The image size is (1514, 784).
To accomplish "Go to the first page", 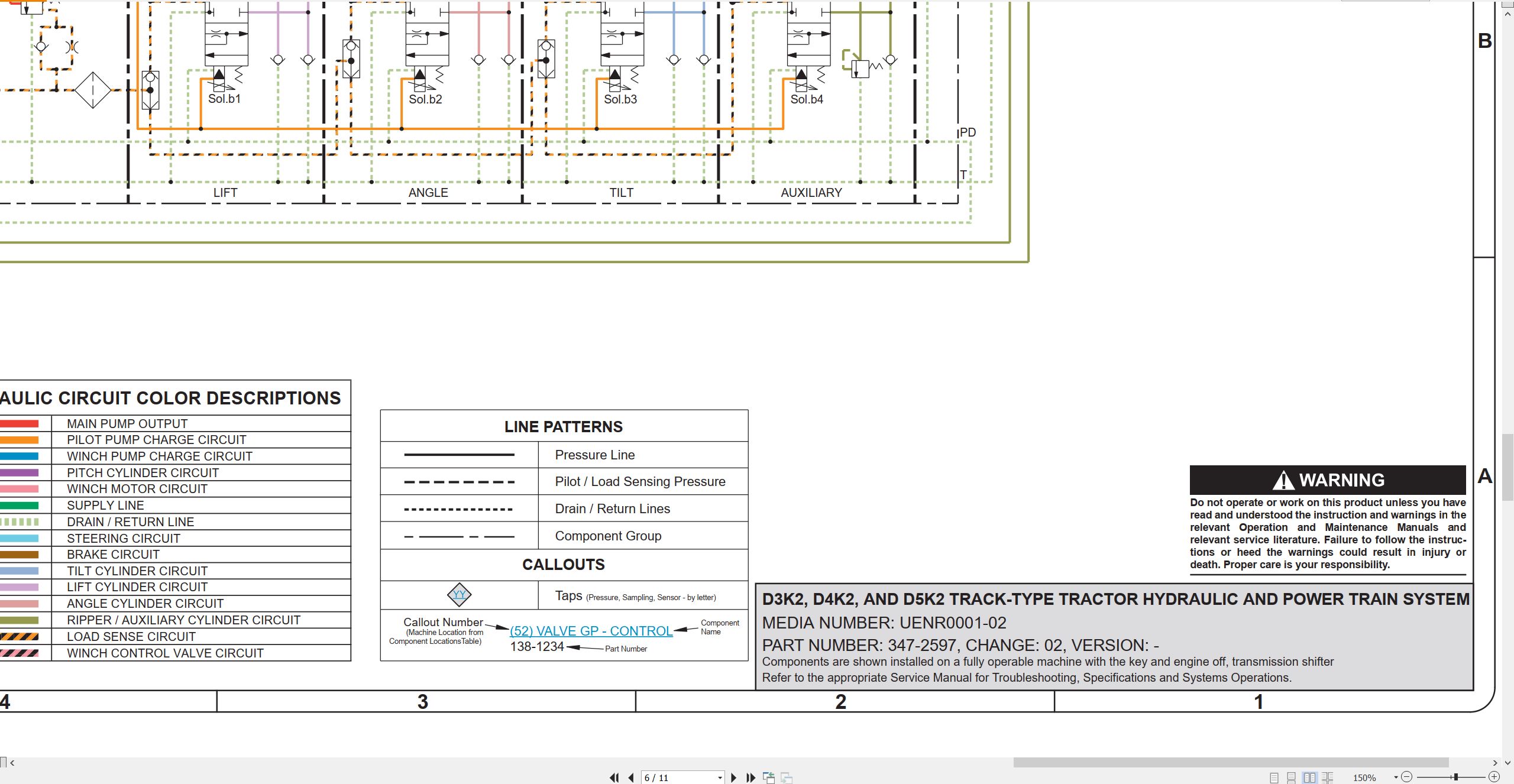I will coord(614,777).
